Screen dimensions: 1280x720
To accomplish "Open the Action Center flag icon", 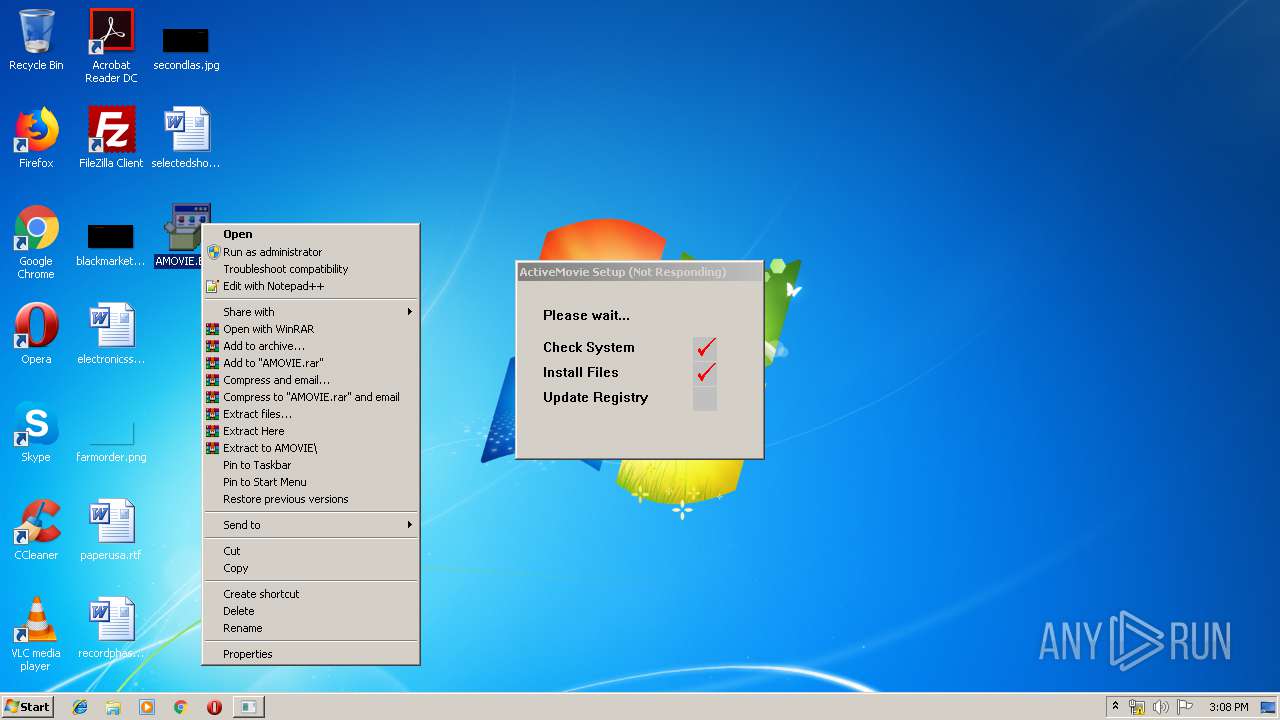I will coord(1184,707).
